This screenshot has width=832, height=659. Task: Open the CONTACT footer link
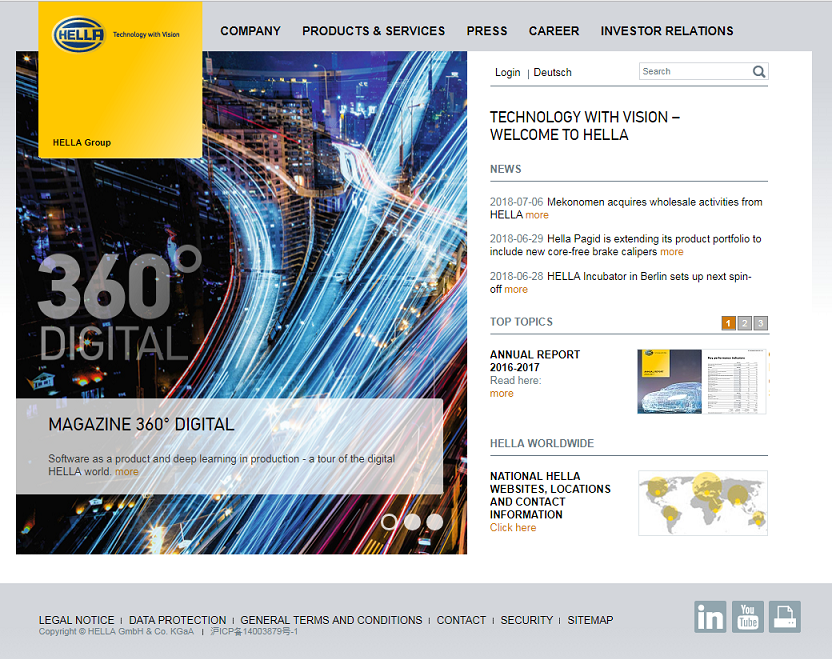(461, 620)
